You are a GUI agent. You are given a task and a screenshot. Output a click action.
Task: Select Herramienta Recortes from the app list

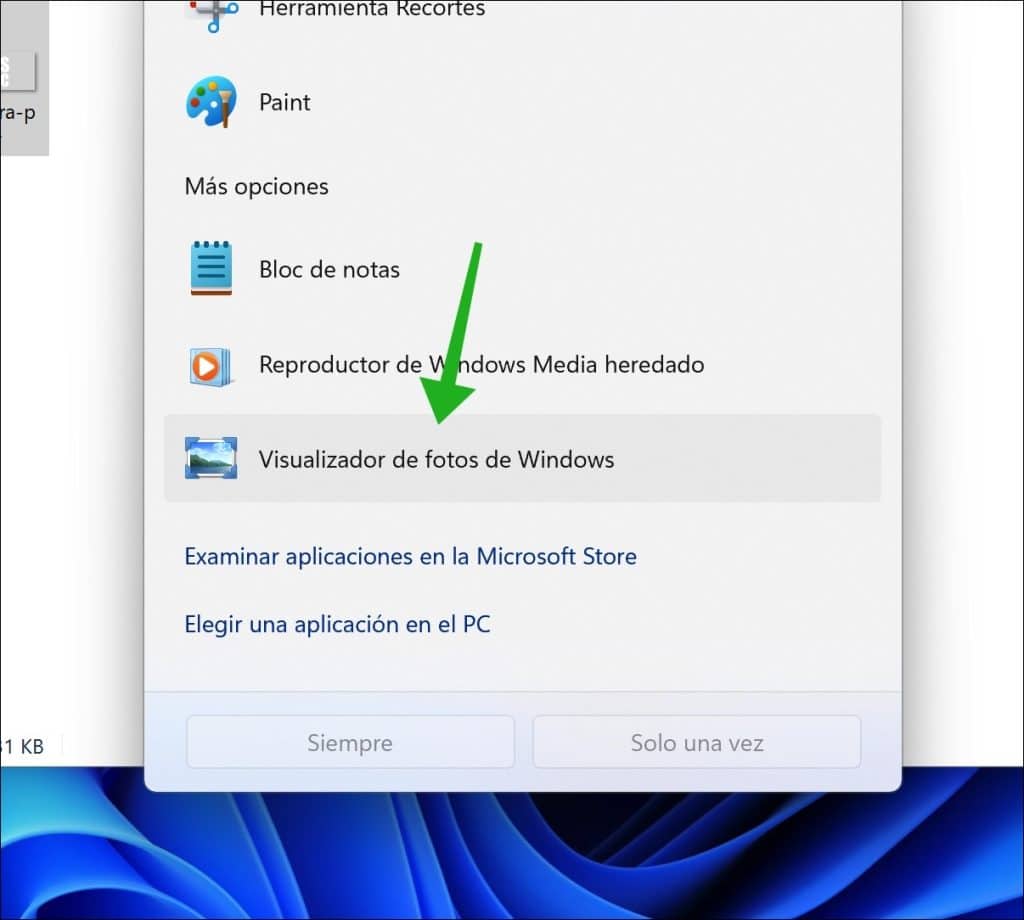click(372, 9)
